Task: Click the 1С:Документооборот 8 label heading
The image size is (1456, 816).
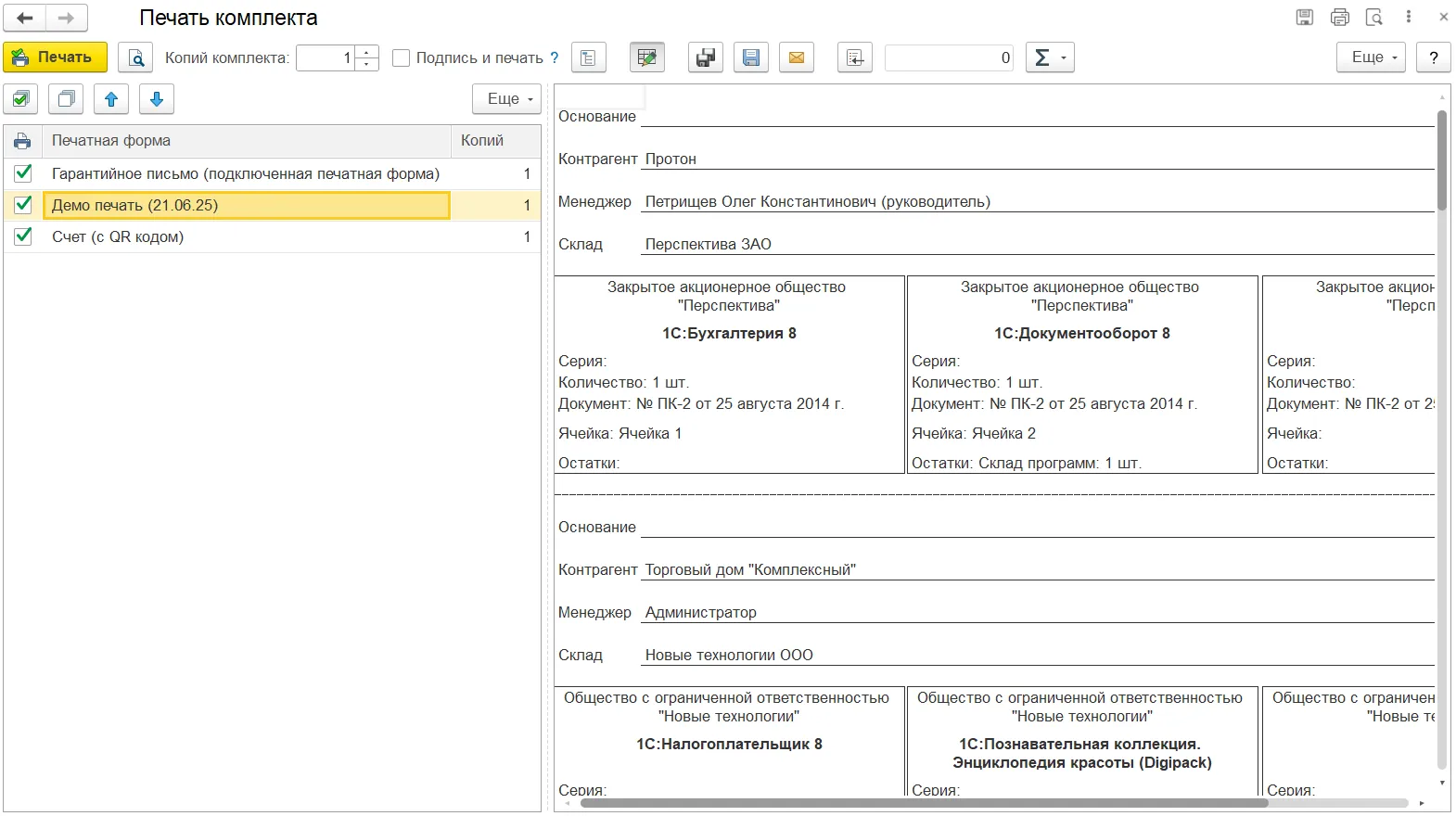Action: coord(1082,333)
